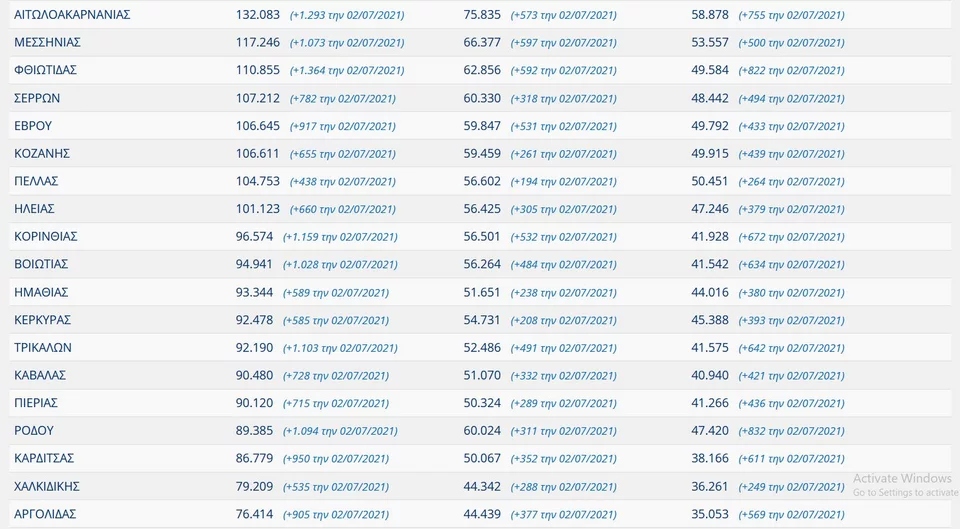960x529 pixels.
Task: Select the ΣΕΡΡΩΝ region name
Action: [37, 98]
